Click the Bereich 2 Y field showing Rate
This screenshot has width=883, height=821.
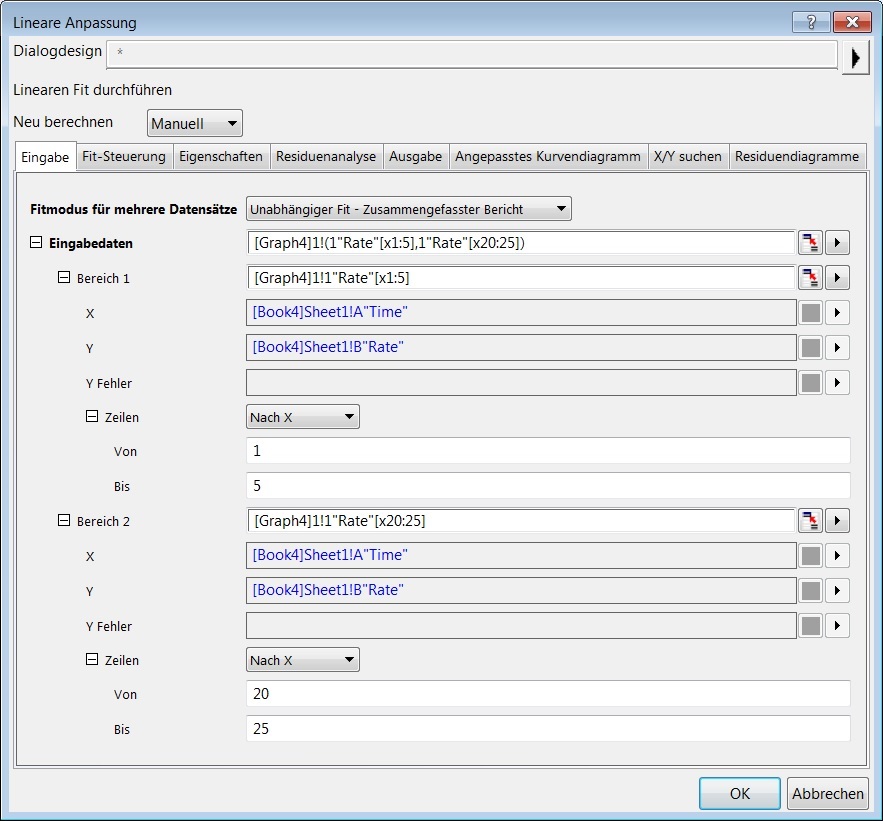pyautogui.click(x=521, y=591)
